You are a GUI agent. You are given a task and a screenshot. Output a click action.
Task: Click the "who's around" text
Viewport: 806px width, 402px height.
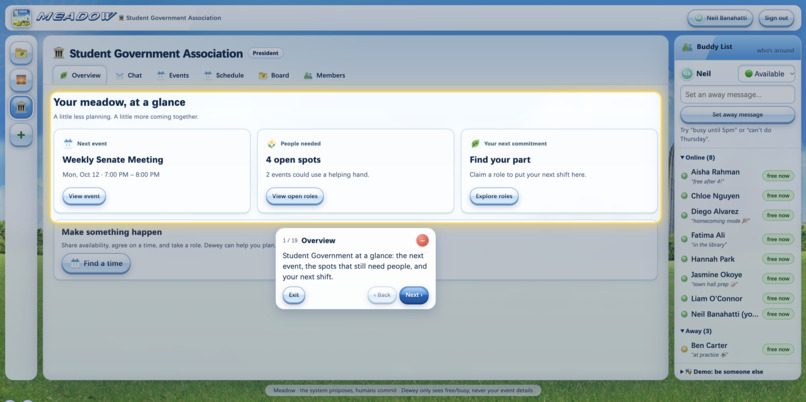pos(775,51)
